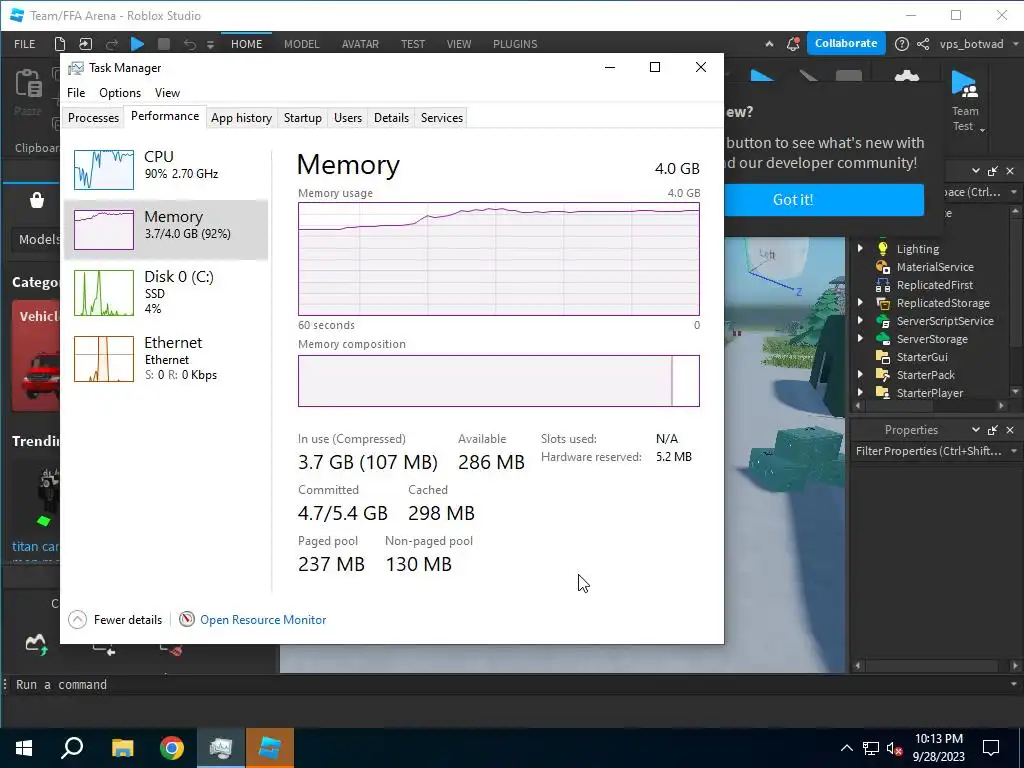Screen dimensions: 1024x768
Task: Open the Task Manager View menu
Action: (x=167, y=93)
